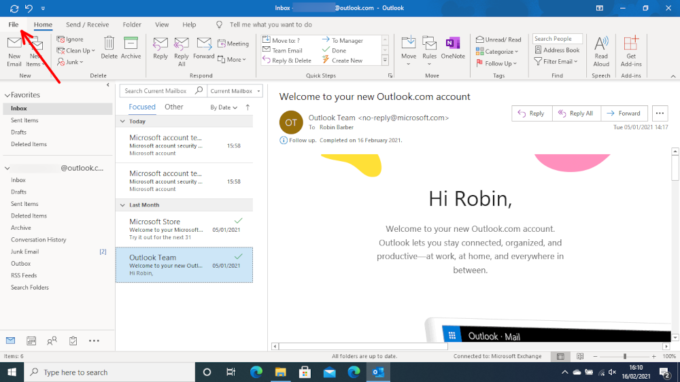Click the Move to: ? quick step
The height and width of the screenshot is (382, 680).
tap(282, 40)
